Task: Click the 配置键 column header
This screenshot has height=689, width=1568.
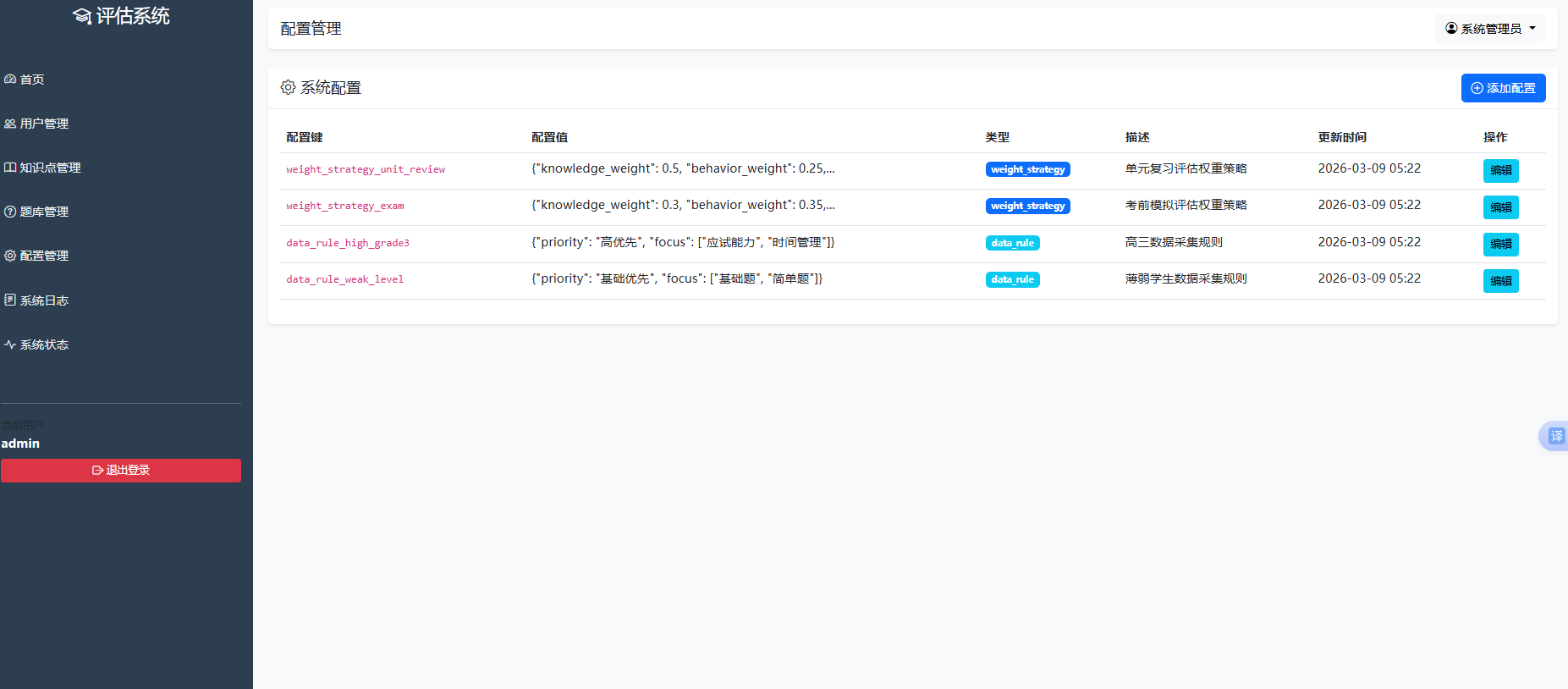Action: pyautogui.click(x=305, y=137)
